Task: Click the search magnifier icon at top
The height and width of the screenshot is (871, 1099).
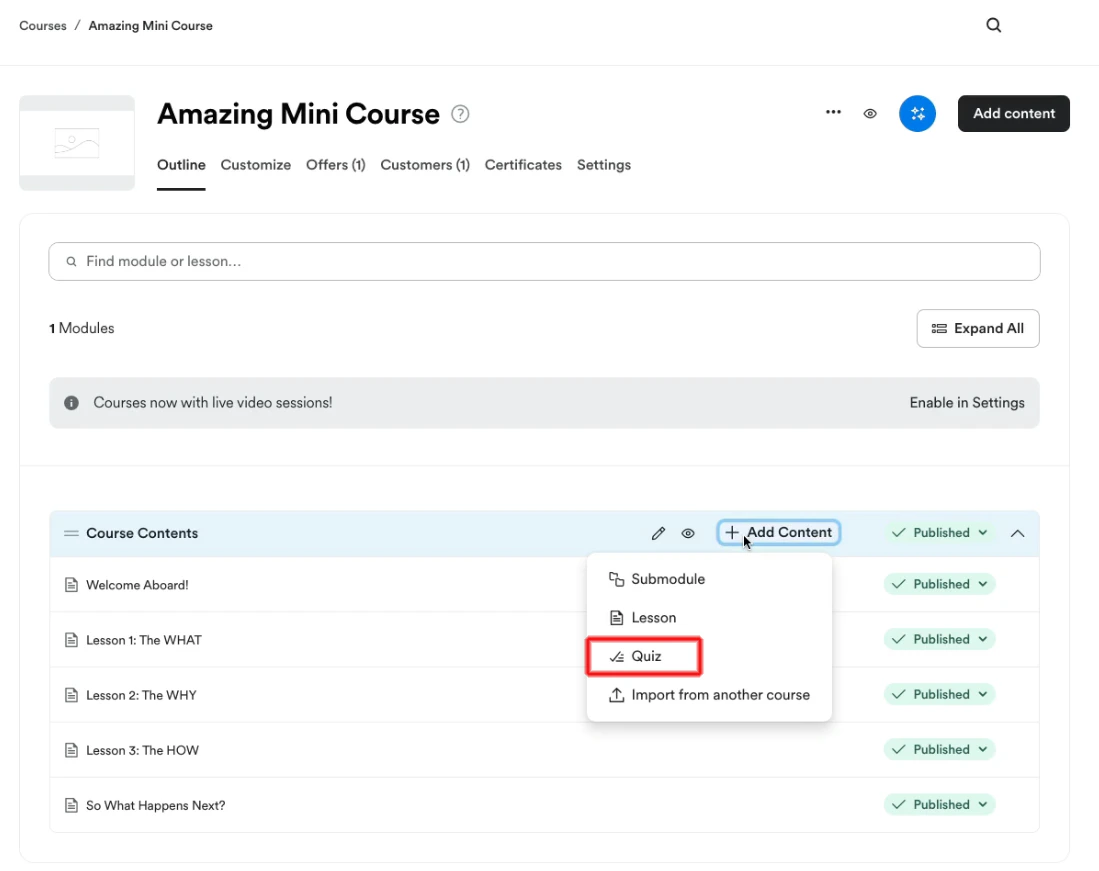Action: click(993, 25)
